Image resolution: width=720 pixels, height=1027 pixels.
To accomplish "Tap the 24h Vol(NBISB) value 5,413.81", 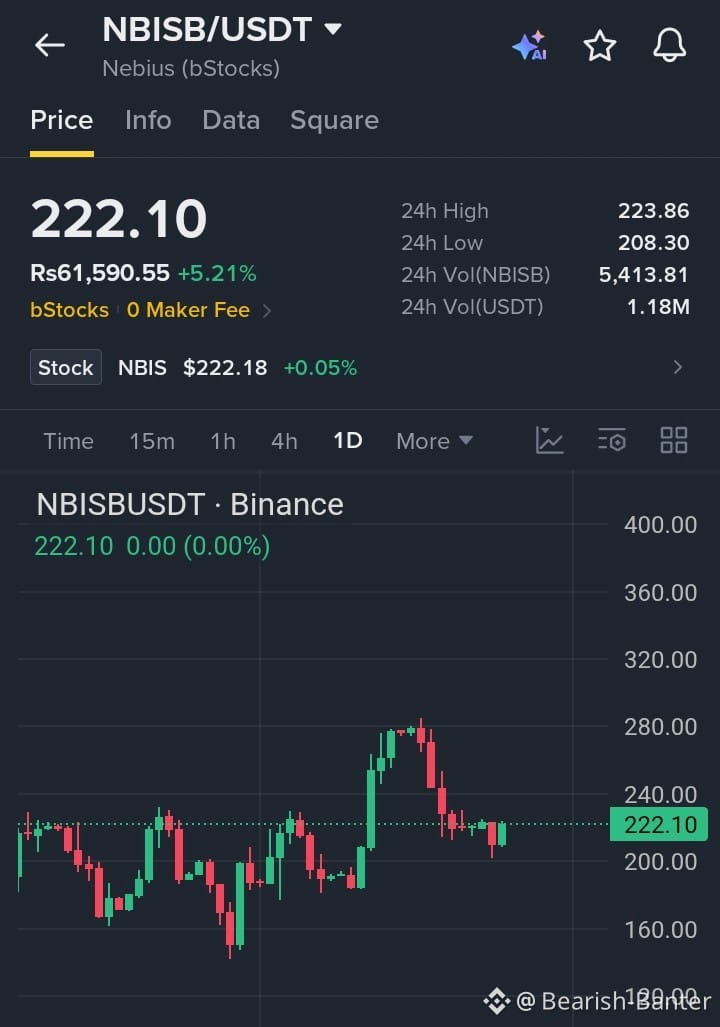I will tap(643, 274).
